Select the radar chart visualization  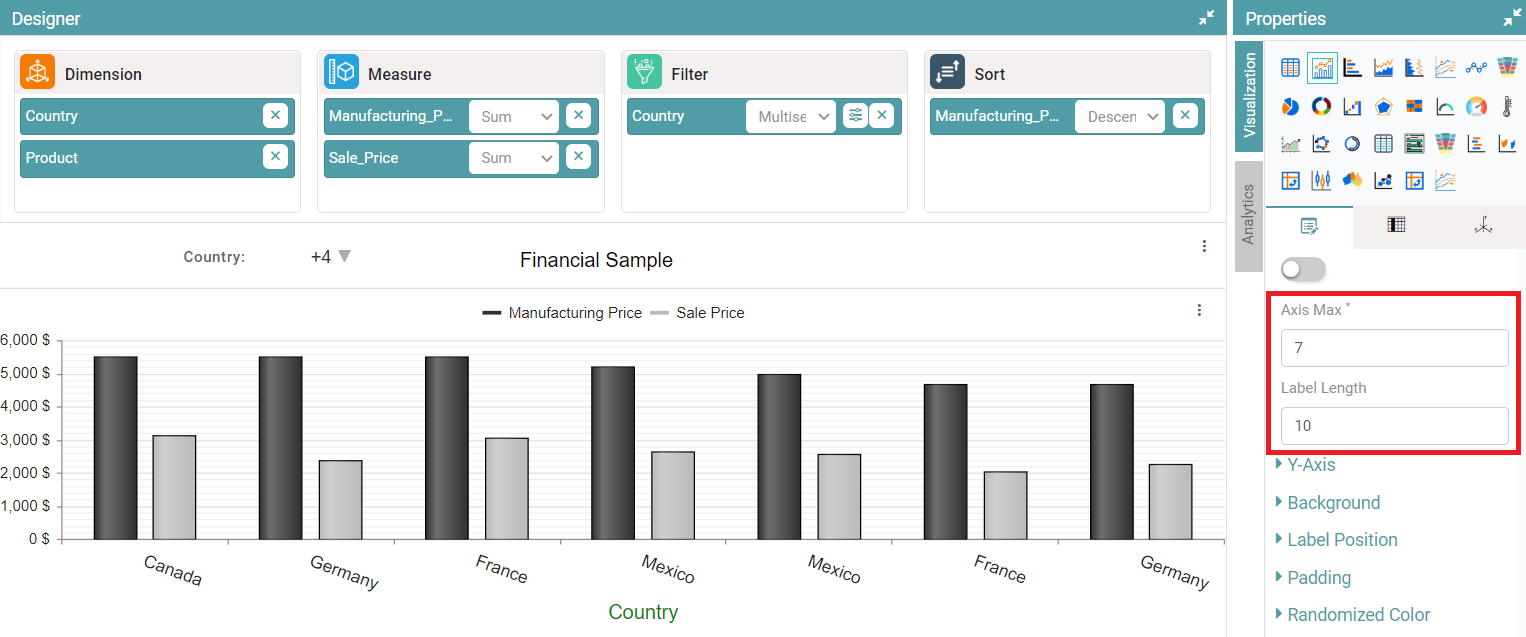point(1383,106)
